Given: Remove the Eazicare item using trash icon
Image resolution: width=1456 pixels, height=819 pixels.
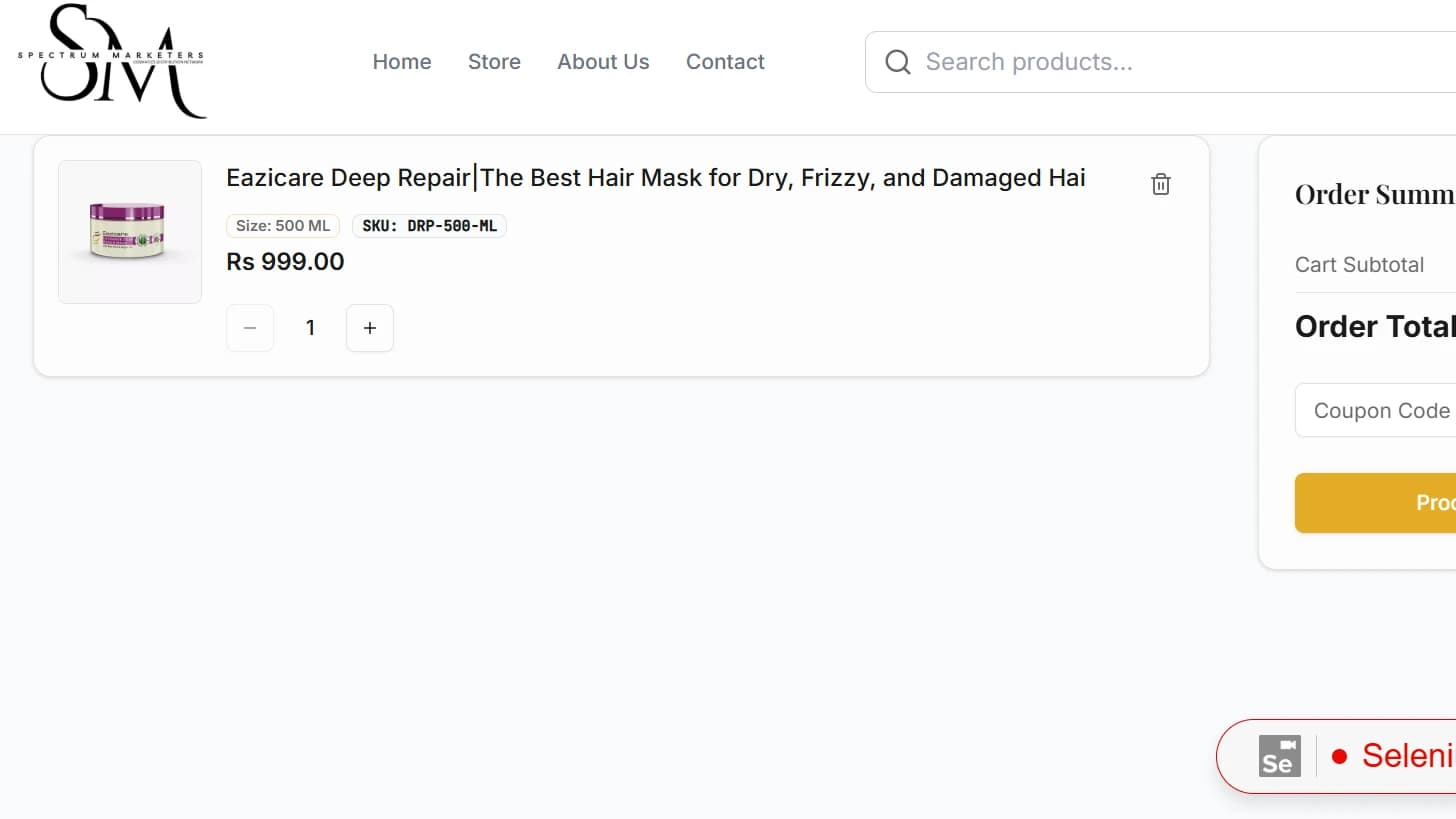Looking at the screenshot, I should [1160, 184].
